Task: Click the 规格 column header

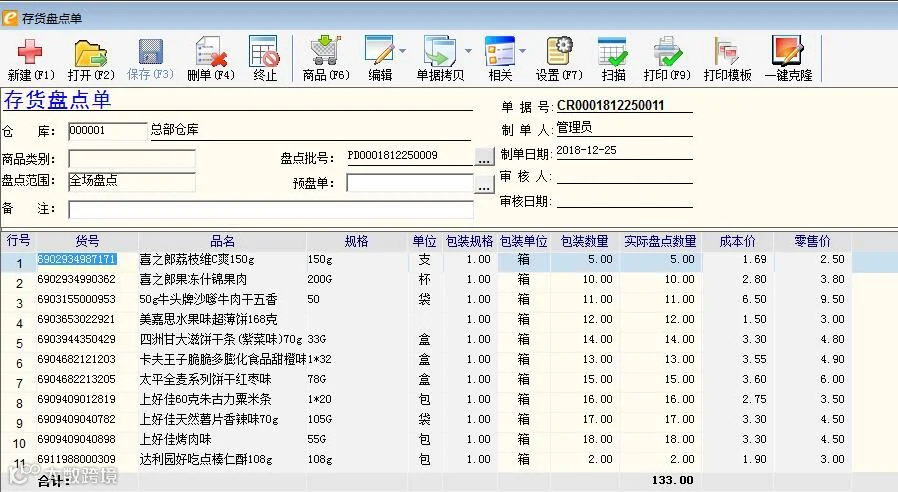Action: (x=356, y=241)
